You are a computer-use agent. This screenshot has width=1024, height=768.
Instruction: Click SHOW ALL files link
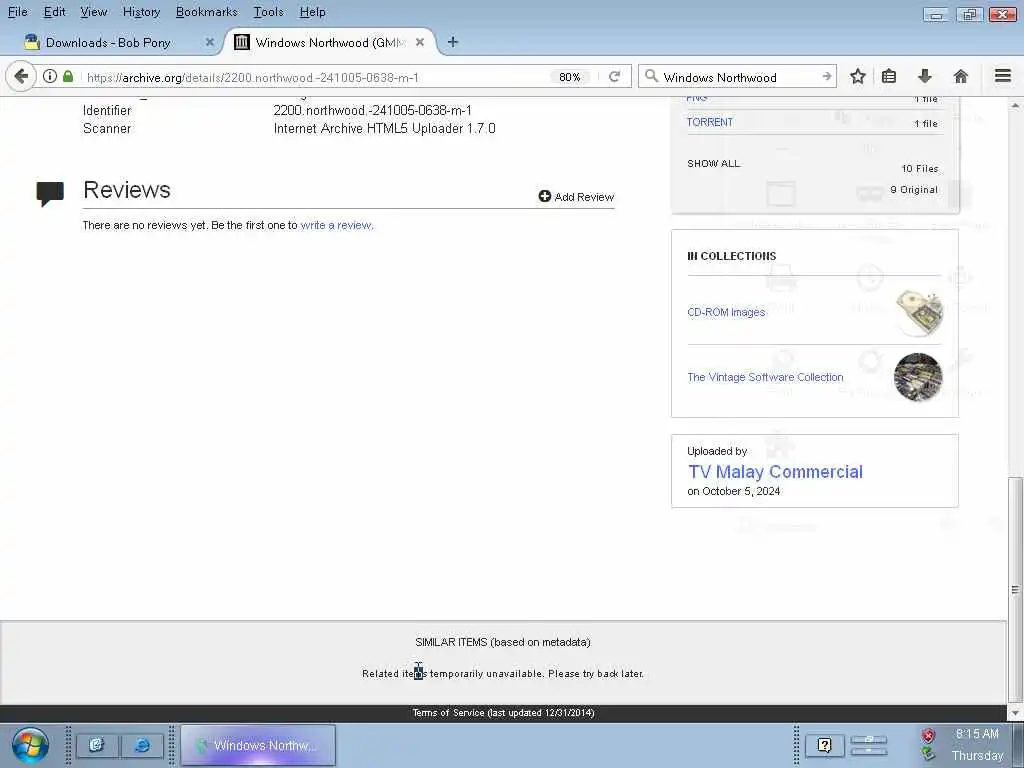click(713, 163)
